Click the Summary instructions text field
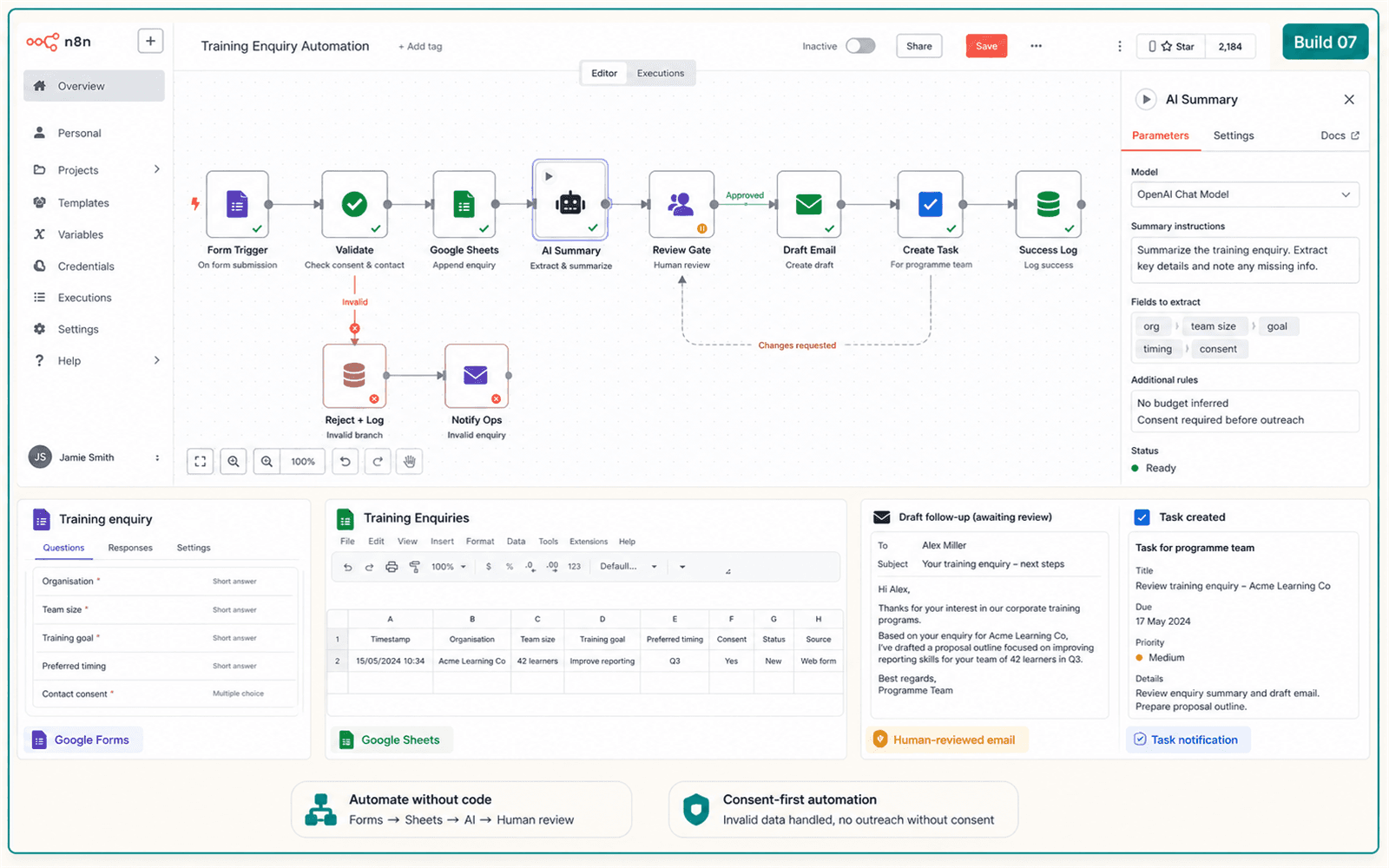Screen dimensions: 1389x868 point(1245,260)
